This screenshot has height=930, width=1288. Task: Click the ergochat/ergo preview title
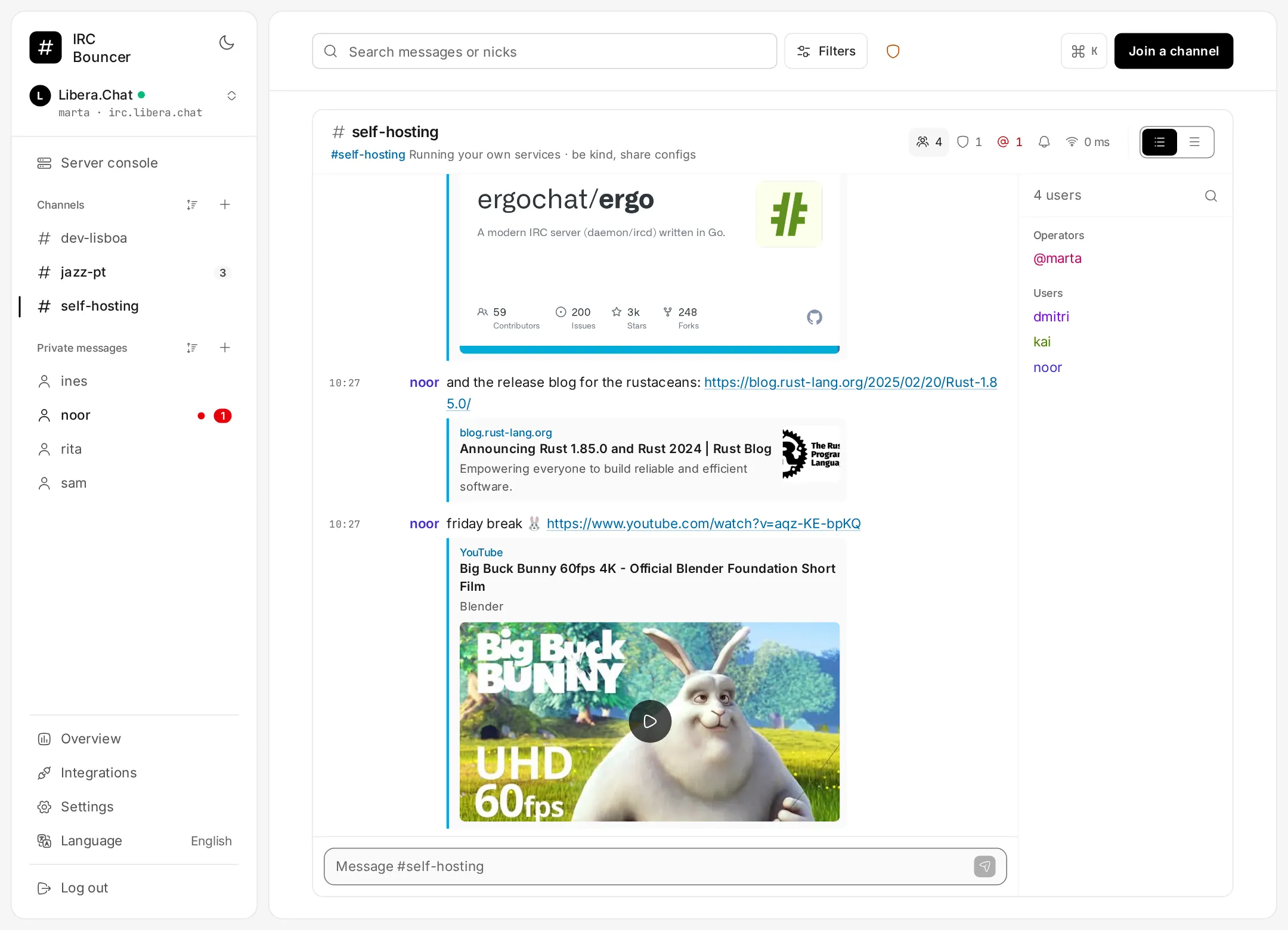click(x=565, y=200)
